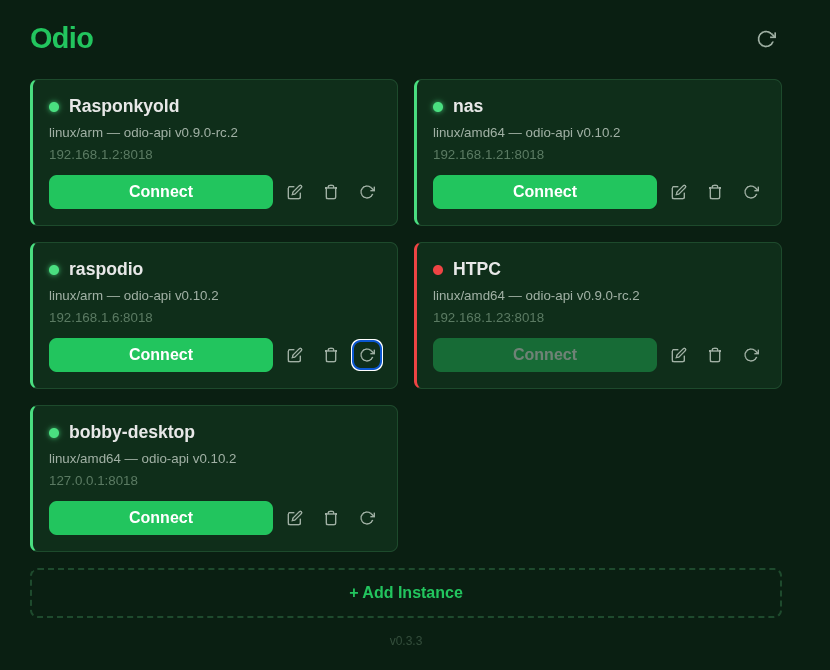Image resolution: width=830 pixels, height=670 pixels.
Task: Click the red status indicator on HTPC
Action: (437, 268)
